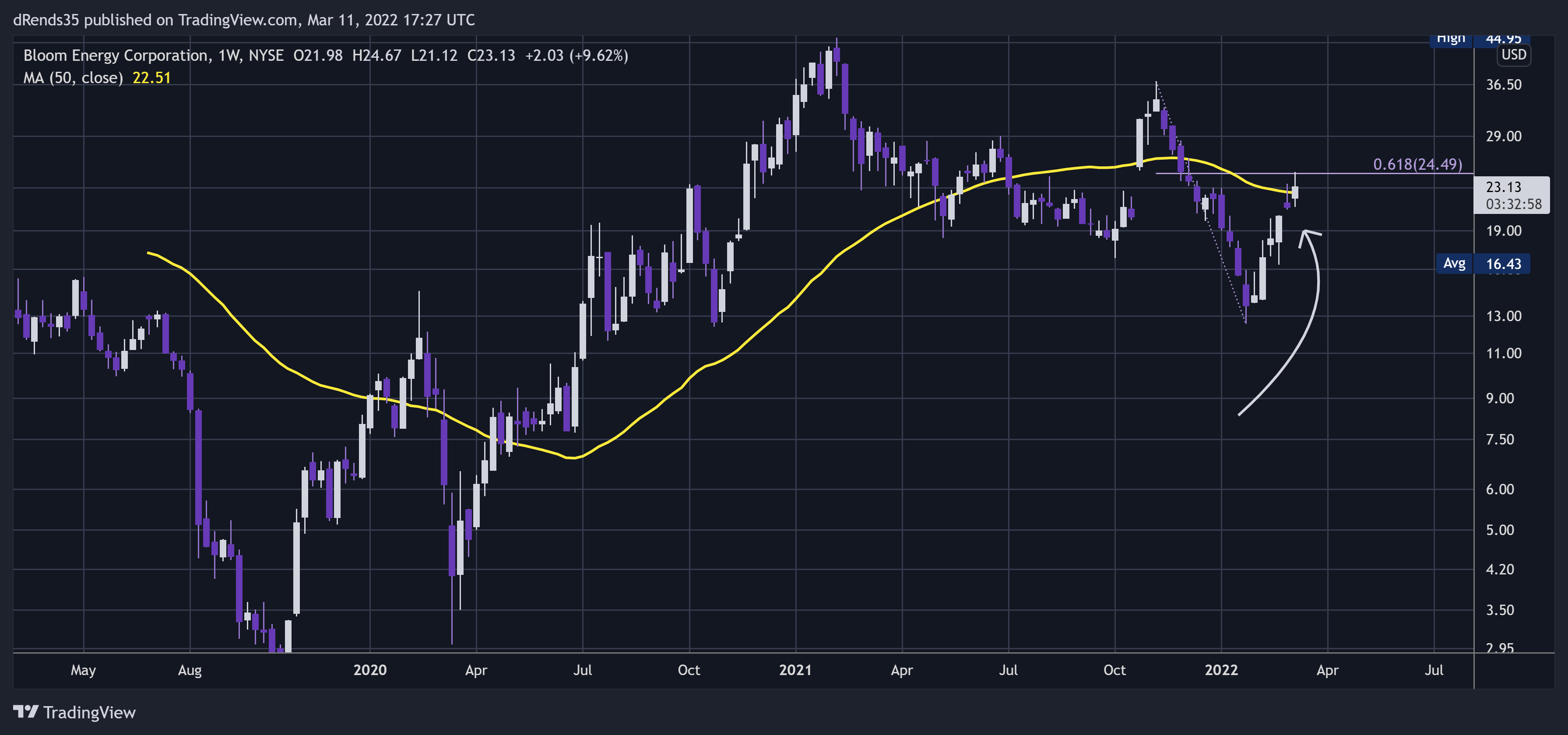This screenshot has height=735, width=1568.
Task: Click the C23.13 close value in header
Action: pos(491,56)
